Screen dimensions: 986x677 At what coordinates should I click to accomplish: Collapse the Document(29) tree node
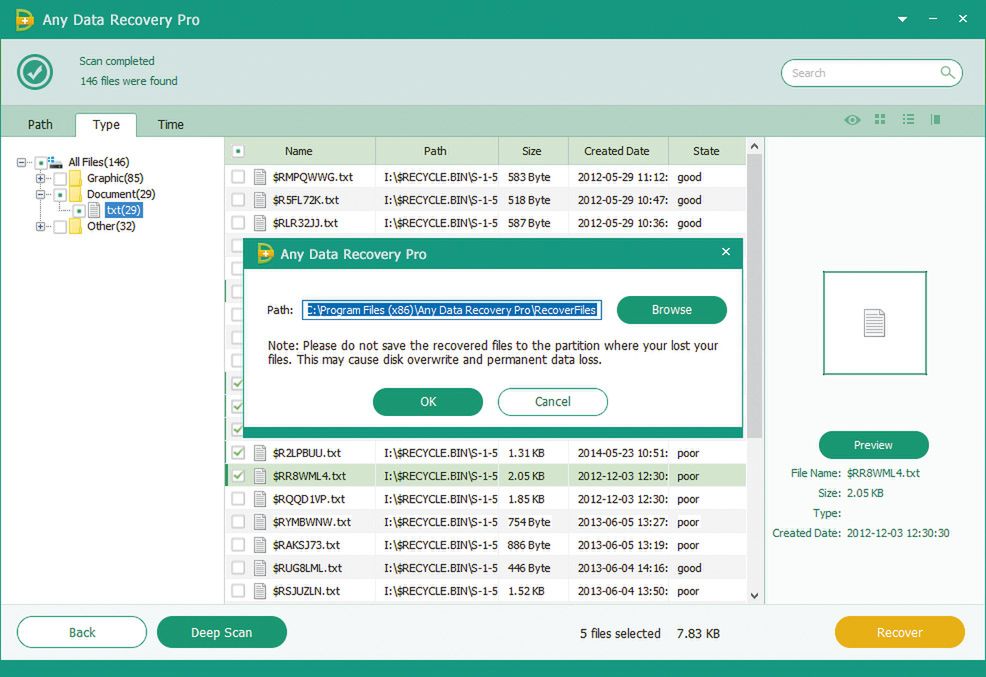(41, 194)
